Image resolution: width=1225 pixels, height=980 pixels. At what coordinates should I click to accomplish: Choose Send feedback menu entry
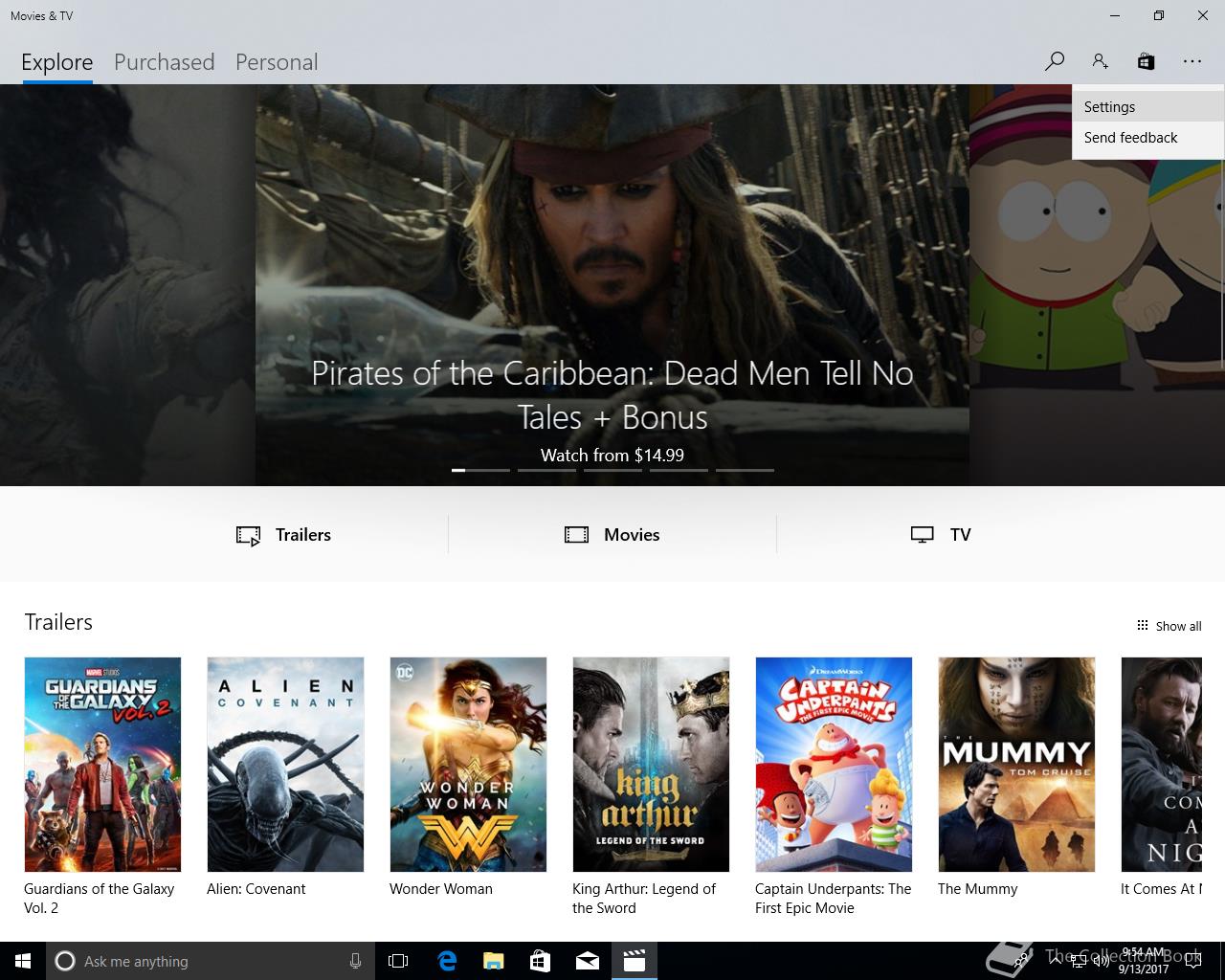[x=1147, y=138]
